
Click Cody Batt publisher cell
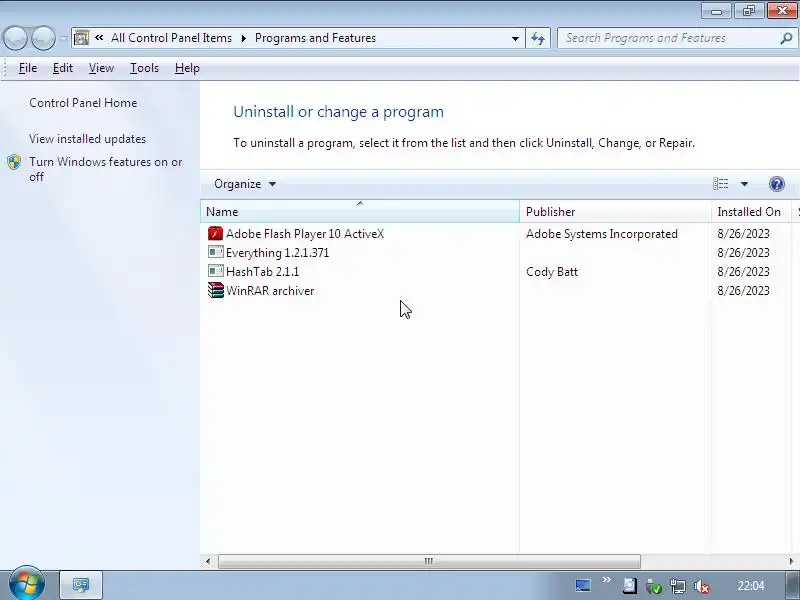552,271
